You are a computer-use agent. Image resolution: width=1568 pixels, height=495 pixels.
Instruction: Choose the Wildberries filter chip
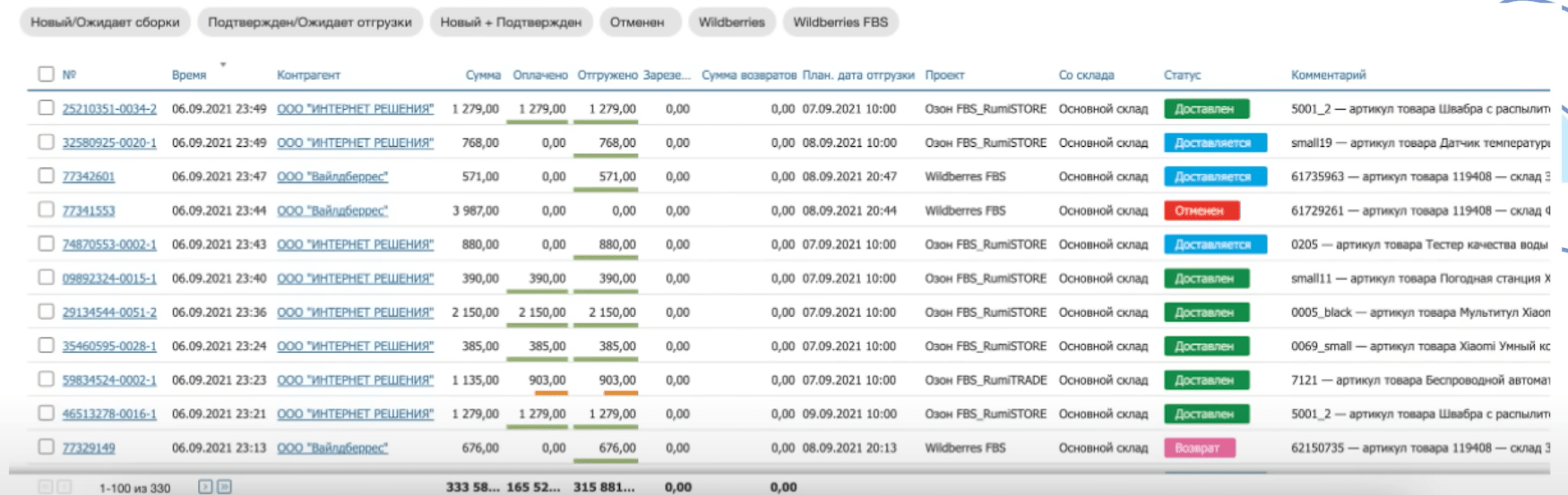point(732,22)
